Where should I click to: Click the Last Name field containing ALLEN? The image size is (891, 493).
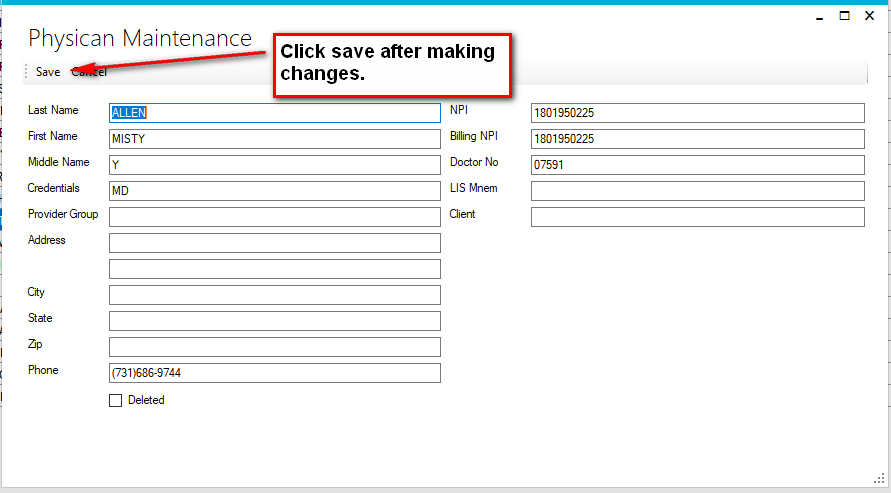274,113
